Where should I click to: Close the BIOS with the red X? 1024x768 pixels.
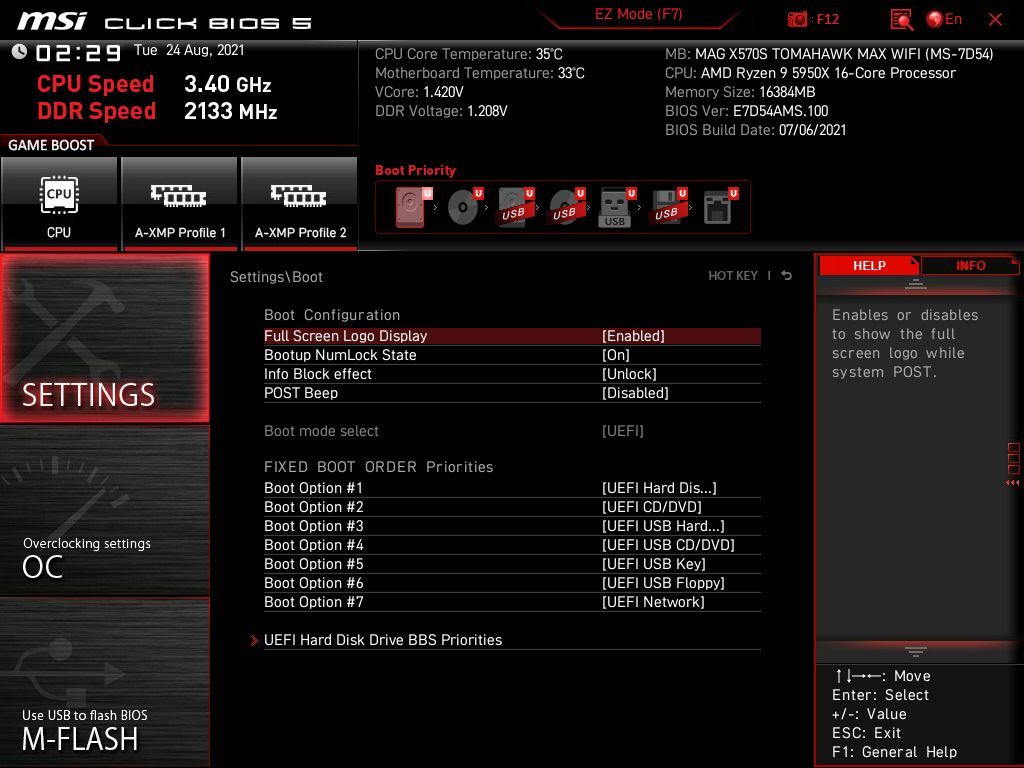pyautogui.click(x=995, y=20)
